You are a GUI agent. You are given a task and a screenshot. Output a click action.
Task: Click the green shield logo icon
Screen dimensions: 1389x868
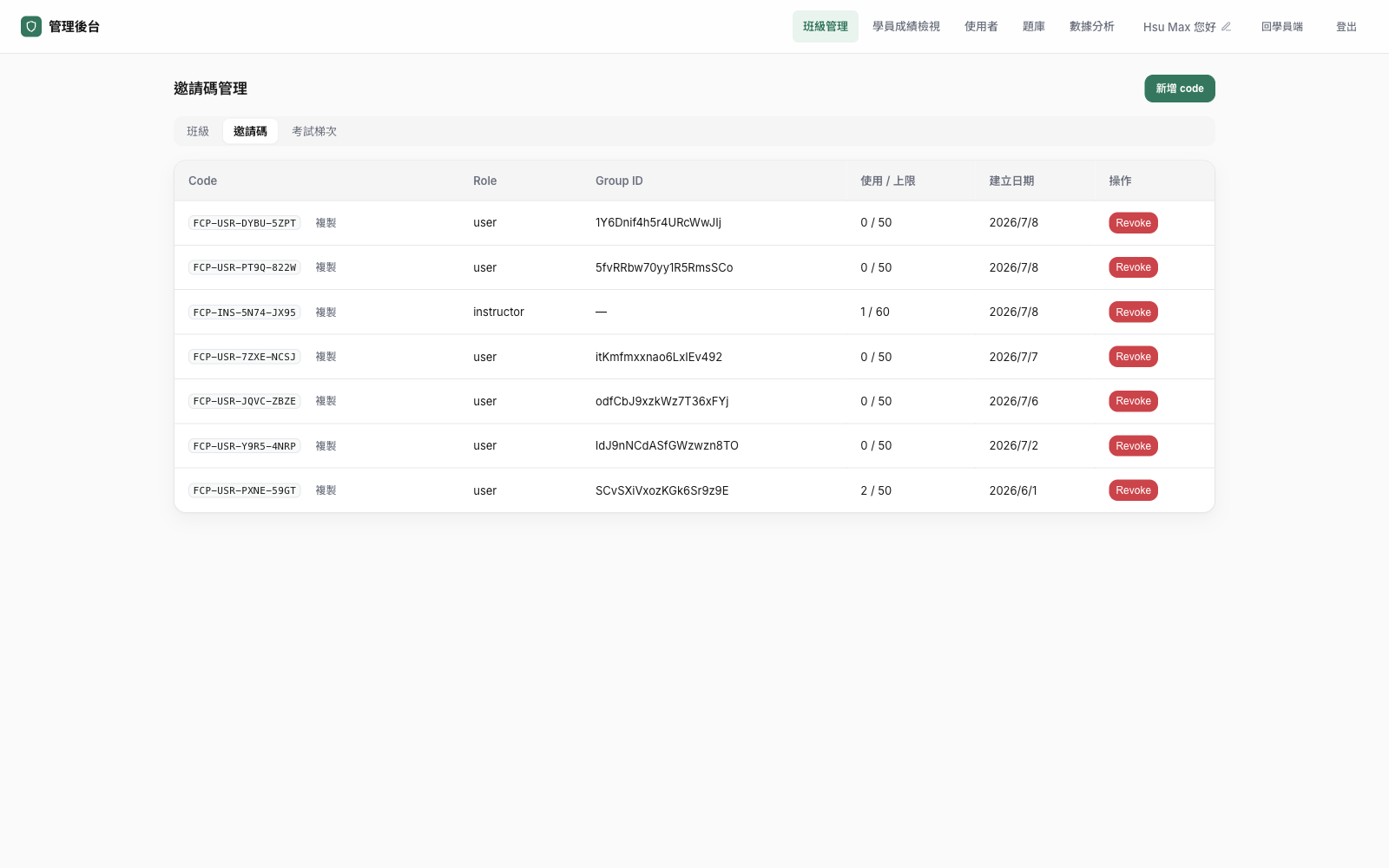coord(31,27)
